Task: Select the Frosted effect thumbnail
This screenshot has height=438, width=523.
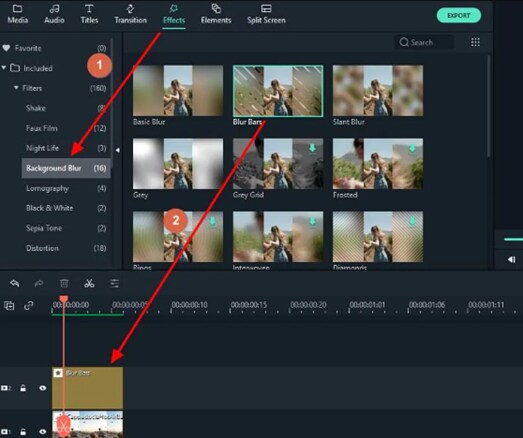Action: click(378, 164)
